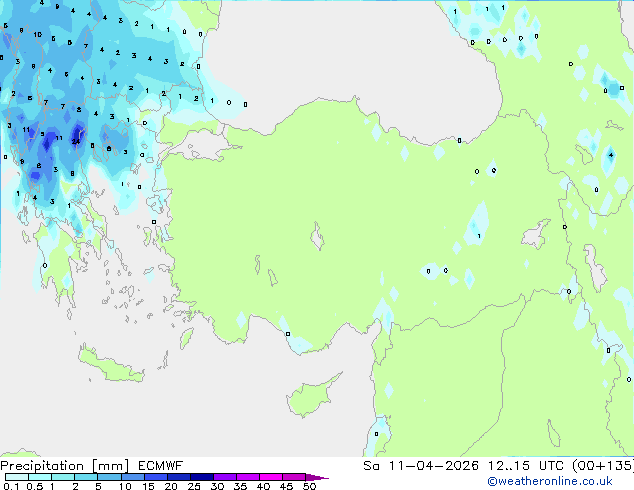Pick the 40–45 mm bright magenta legend swatch

click(271, 477)
